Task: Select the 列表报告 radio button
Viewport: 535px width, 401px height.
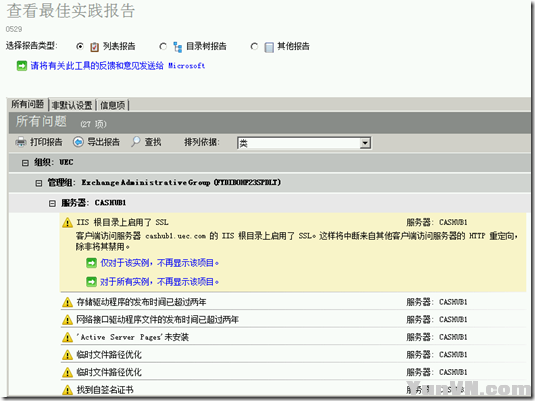Action: point(80,46)
